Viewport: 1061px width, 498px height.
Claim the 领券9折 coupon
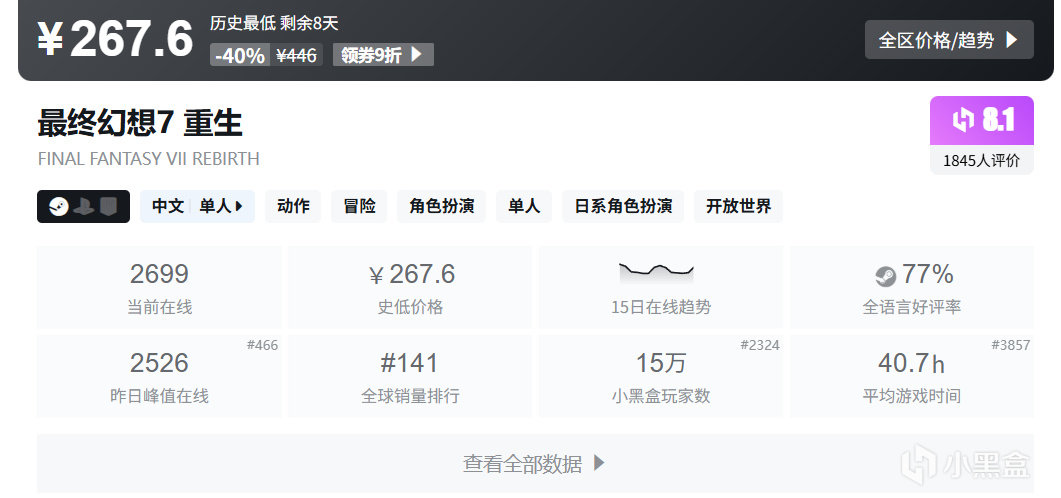click(383, 55)
